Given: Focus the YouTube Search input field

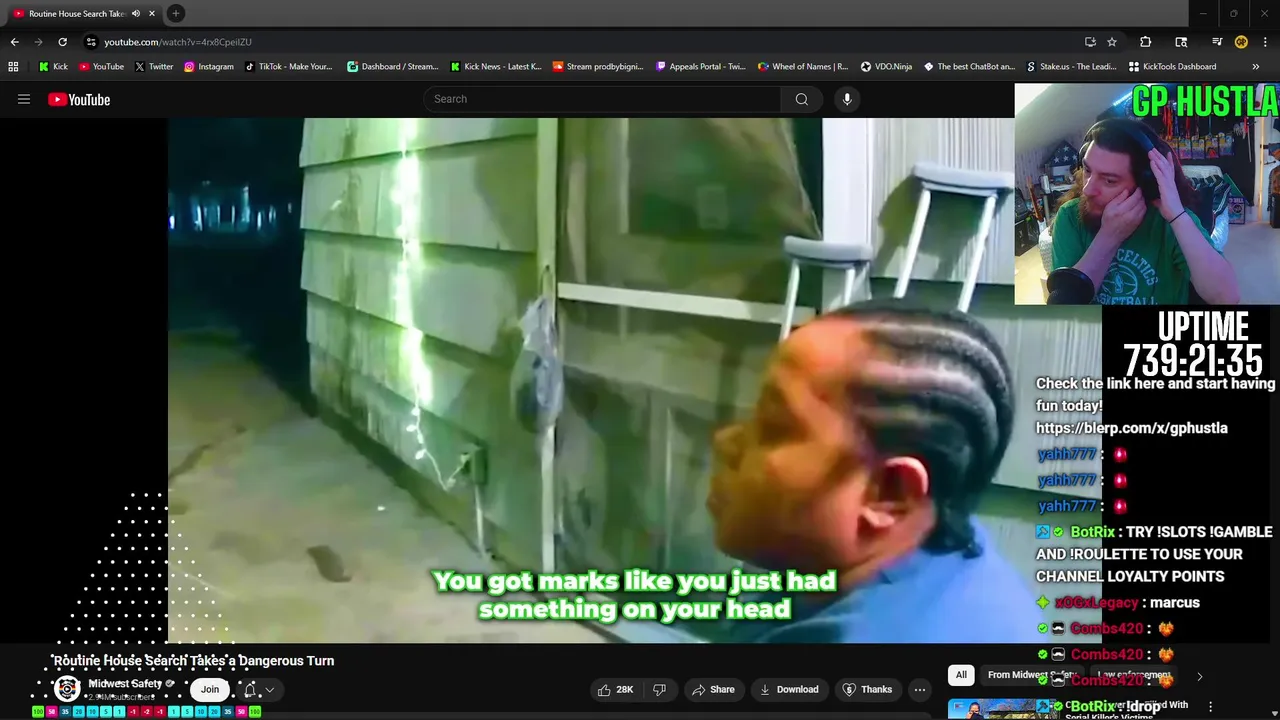Looking at the screenshot, I should pos(602,99).
